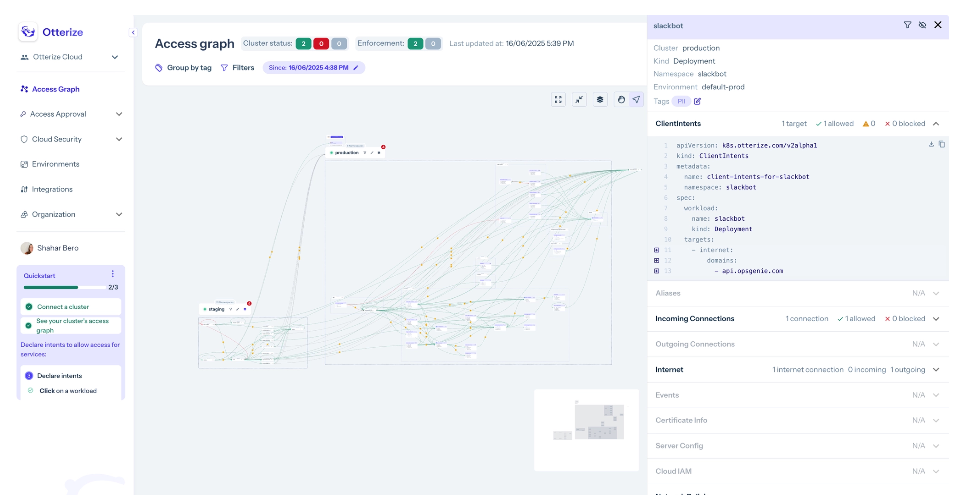Click the Quickstart progress bar
975x495 pixels.
point(65,287)
